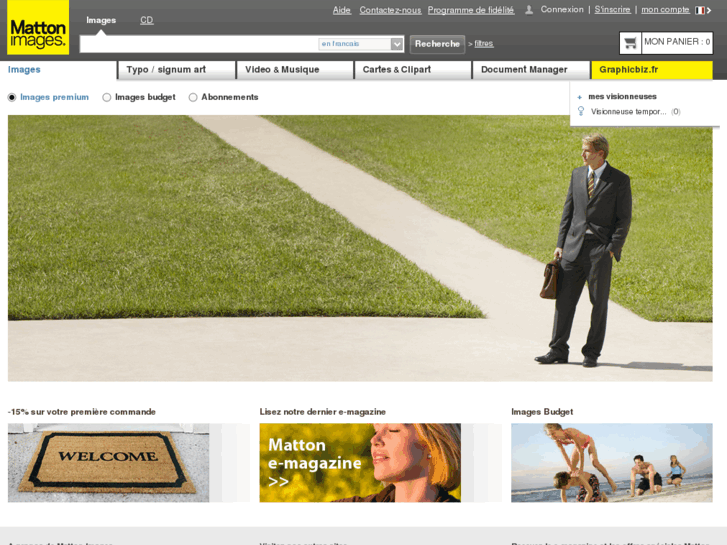The height and width of the screenshot is (545, 727).
Task: Open the Document Manager tab
Action: click(531, 70)
